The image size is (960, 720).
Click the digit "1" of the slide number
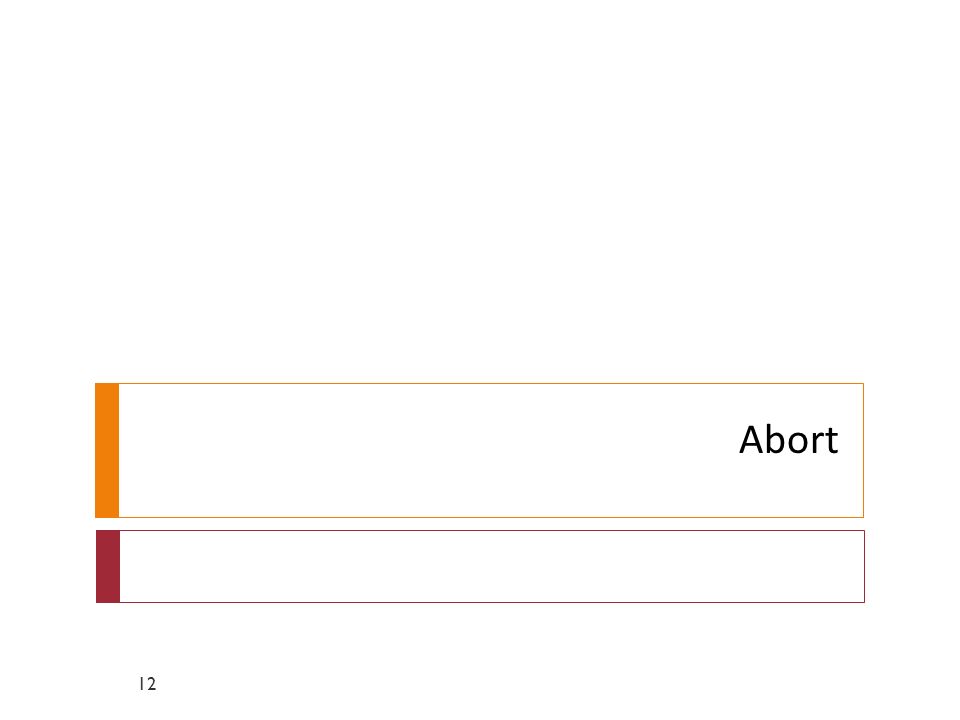pos(141,684)
